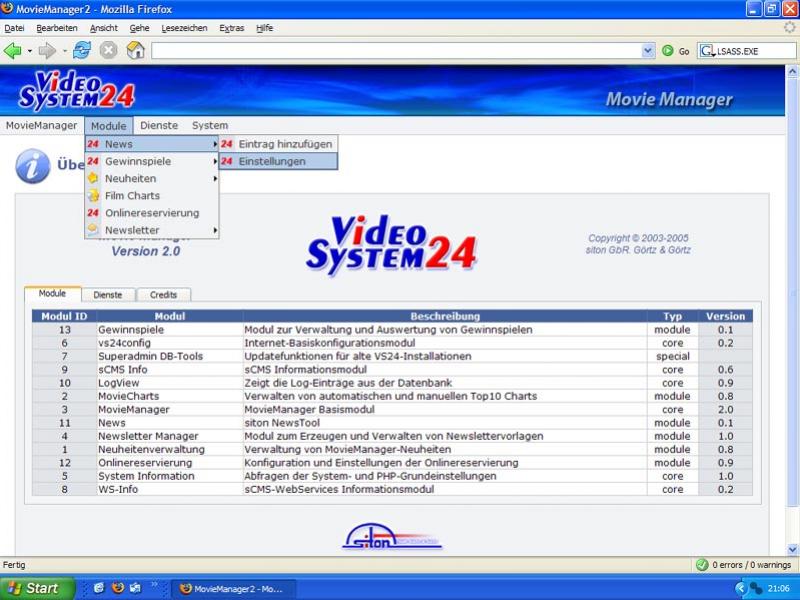The image size is (800, 600).
Task: Click the icon beside Film Charts
Action: (x=93, y=195)
